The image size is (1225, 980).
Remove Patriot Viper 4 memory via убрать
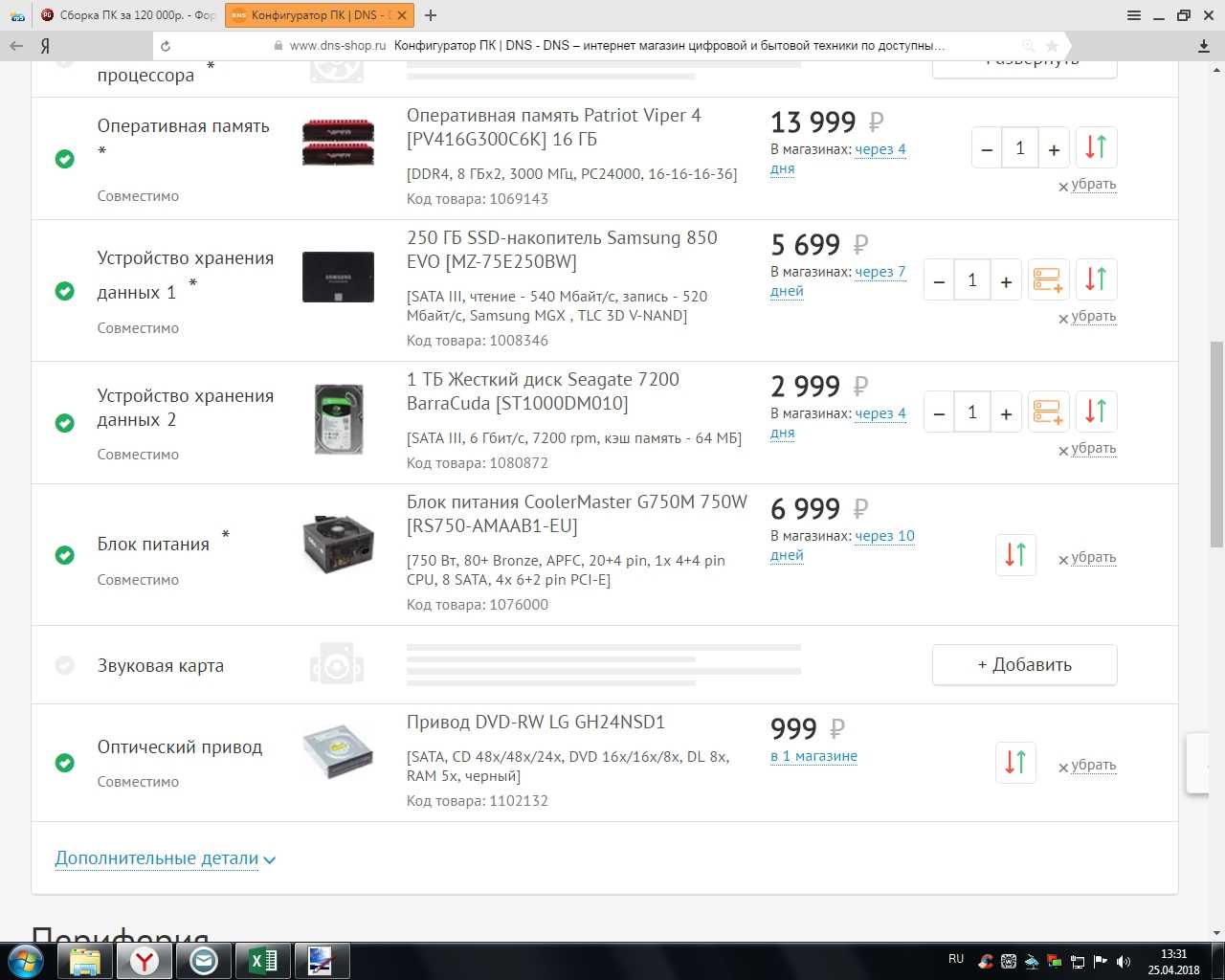[1093, 185]
